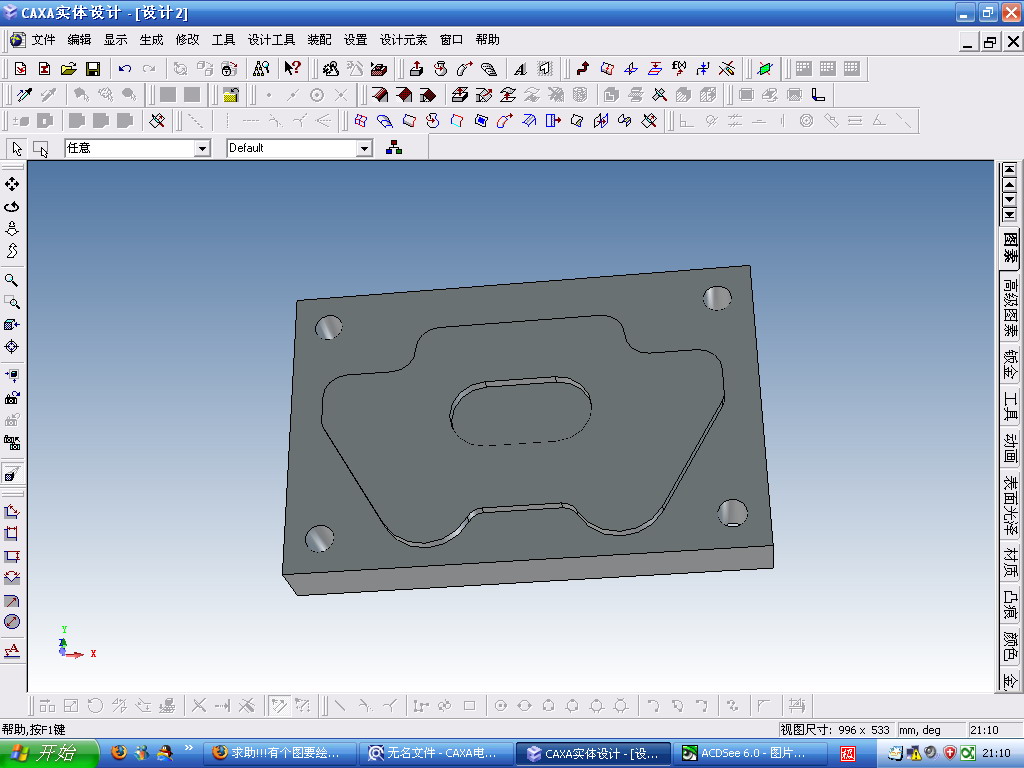Open the 装配 menu
1024x768 pixels.
pos(319,40)
